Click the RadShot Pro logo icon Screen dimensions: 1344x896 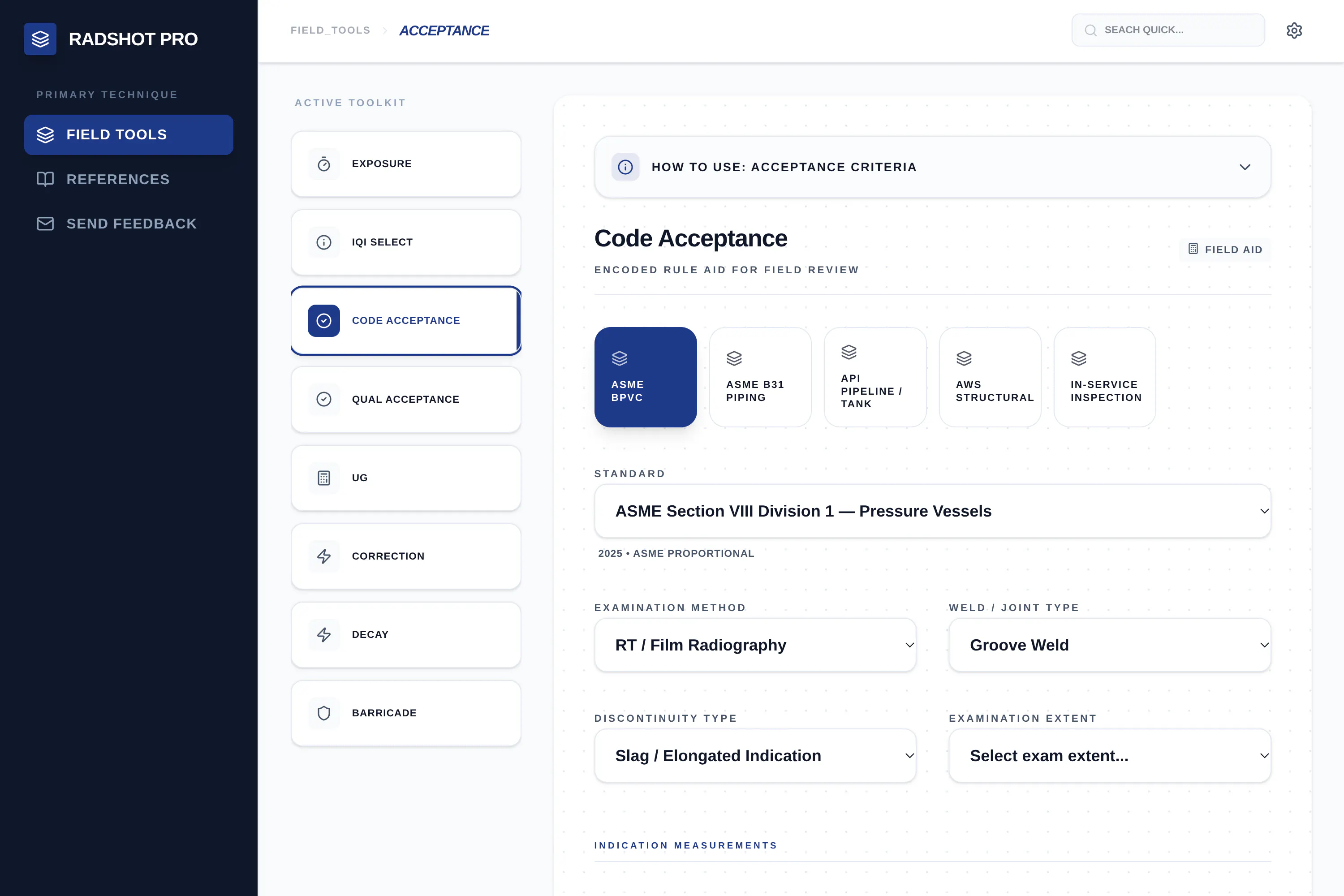40,39
